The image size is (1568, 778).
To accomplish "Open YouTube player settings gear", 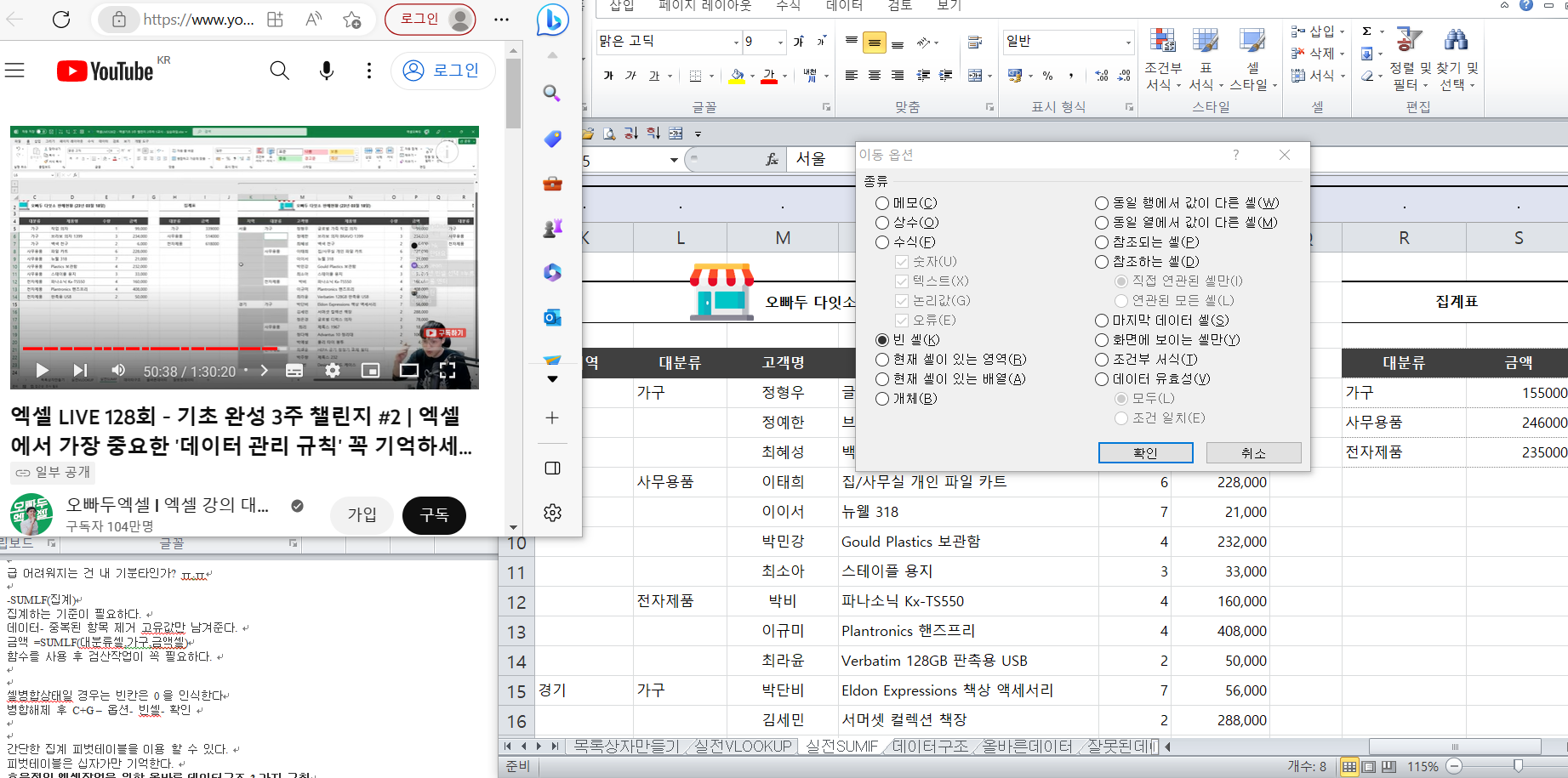I will [x=333, y=371].
